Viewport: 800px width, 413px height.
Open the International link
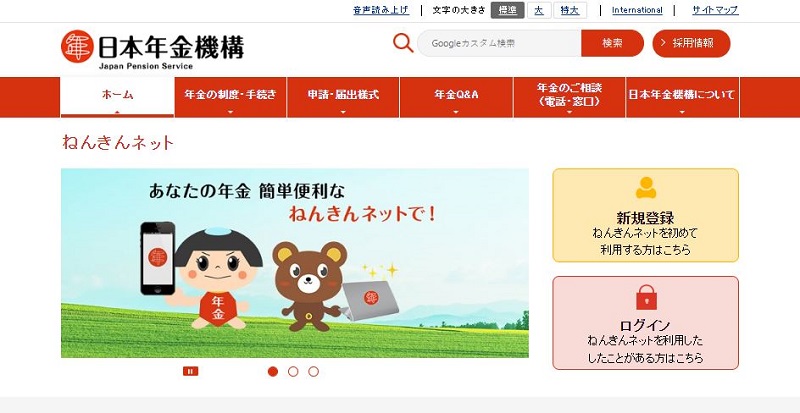coord(637,10)
